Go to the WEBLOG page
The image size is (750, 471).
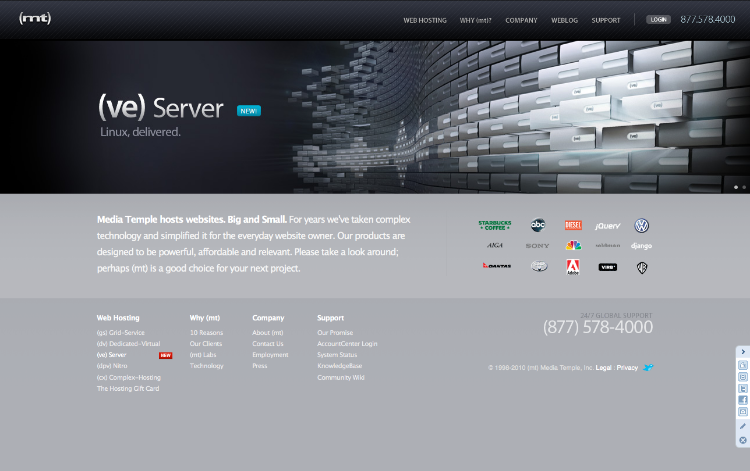click(564, 21)
